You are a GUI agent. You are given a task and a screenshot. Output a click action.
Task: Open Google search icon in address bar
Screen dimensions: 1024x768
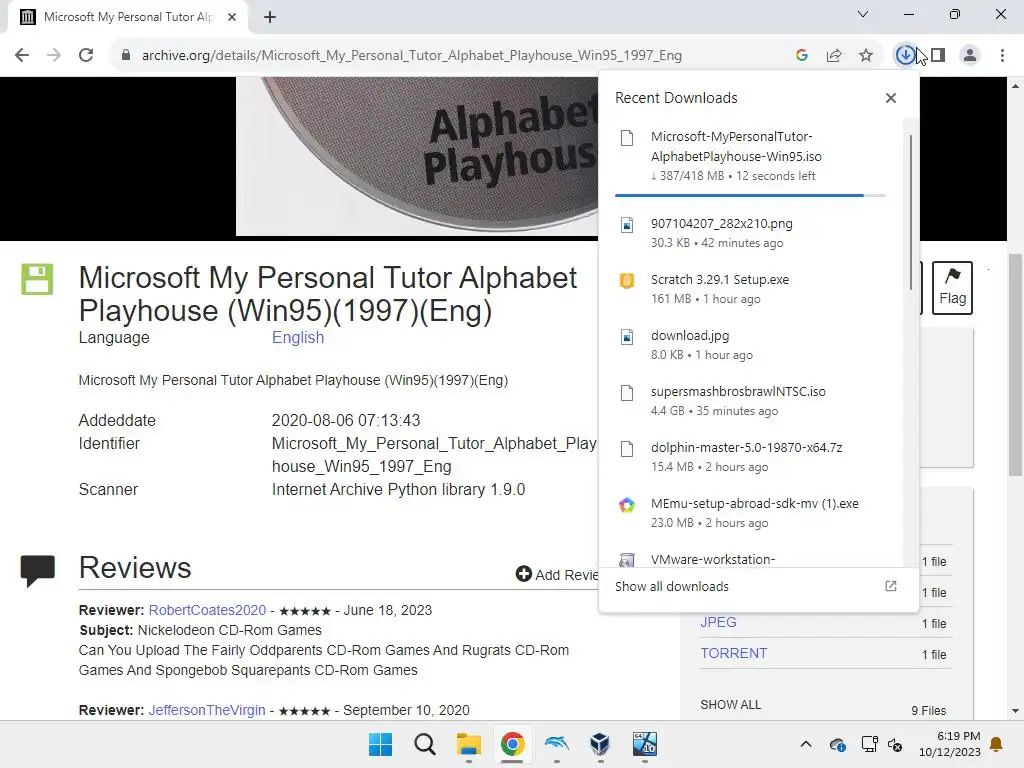point(802,56)
